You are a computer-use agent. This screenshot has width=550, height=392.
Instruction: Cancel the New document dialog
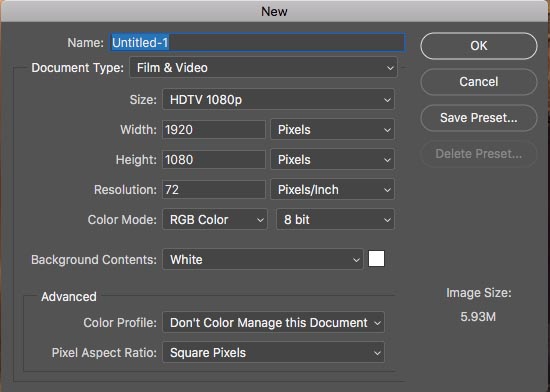click(x=478, y=82)
